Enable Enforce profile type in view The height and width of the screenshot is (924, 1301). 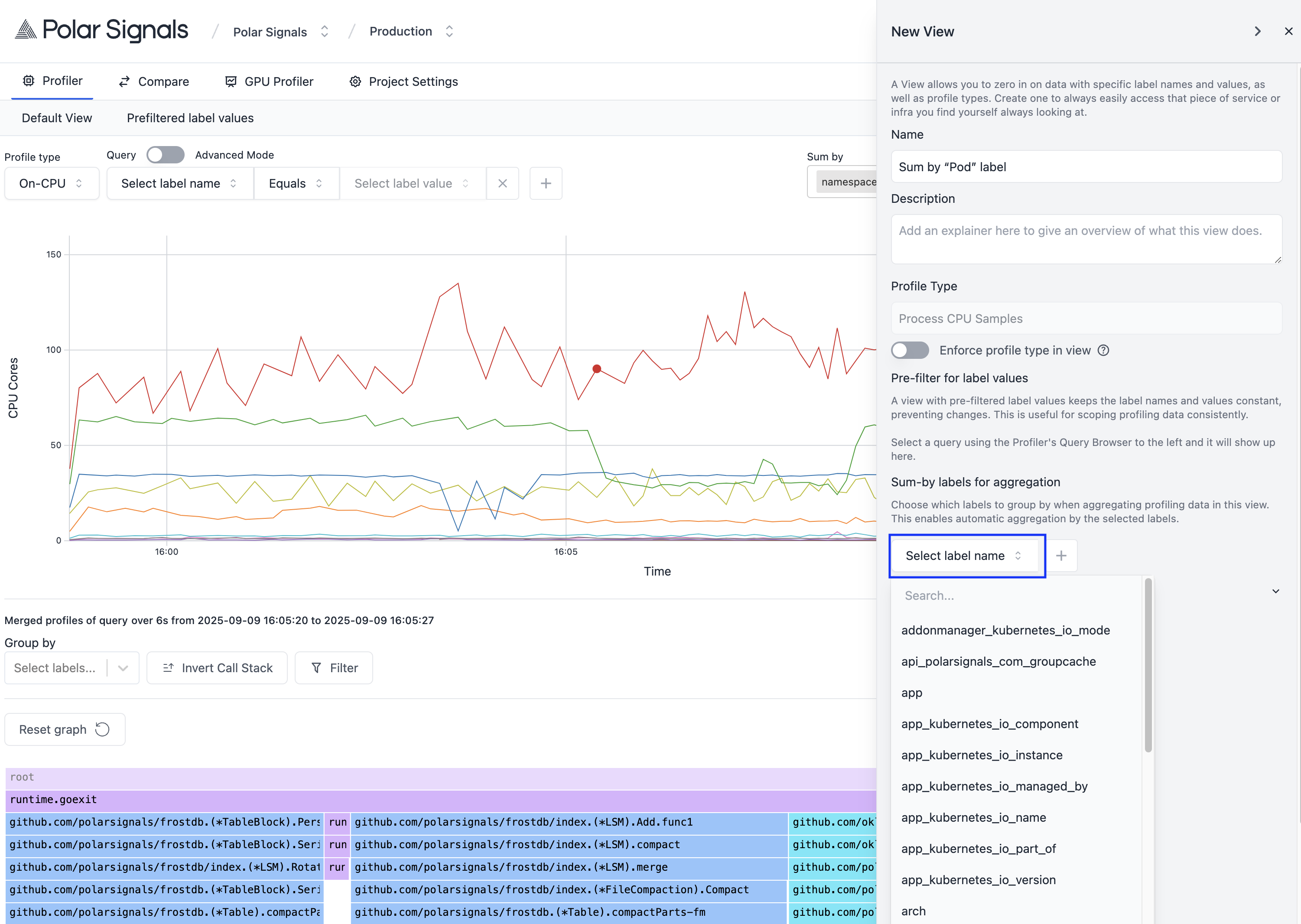tap(910, 350)
